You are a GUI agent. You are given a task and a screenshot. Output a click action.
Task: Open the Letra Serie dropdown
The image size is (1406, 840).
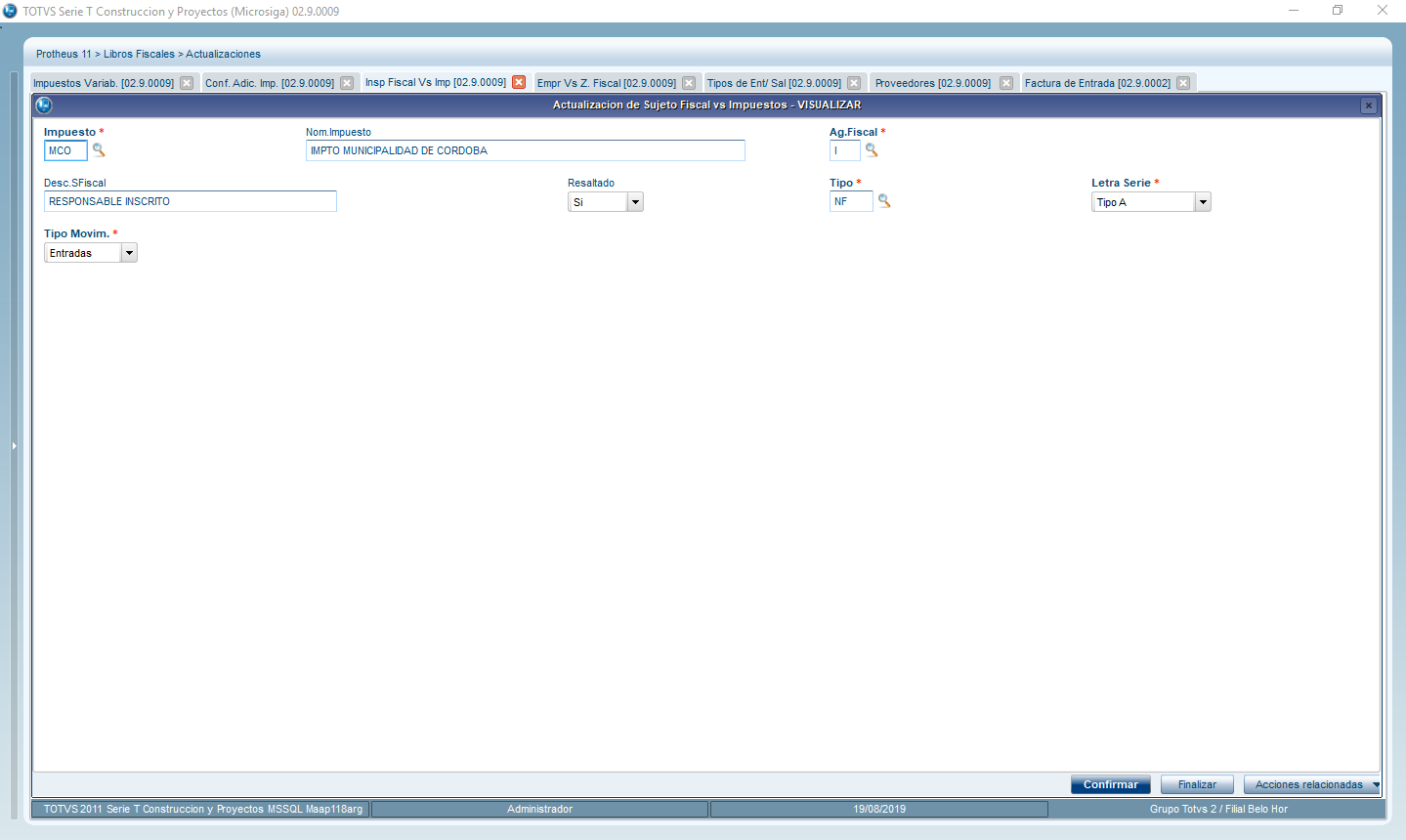[x=1203, y=202]
